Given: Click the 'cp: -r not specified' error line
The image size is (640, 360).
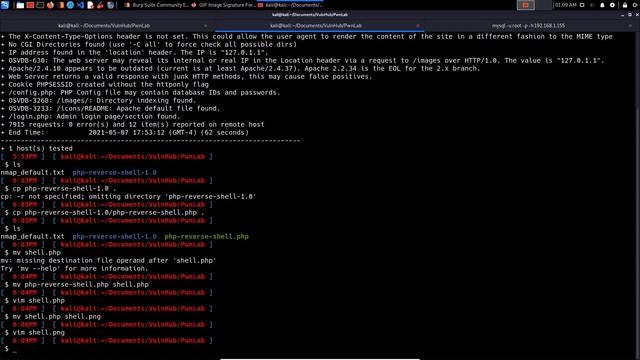Looking at the screenshot, I should coord(128,197).
